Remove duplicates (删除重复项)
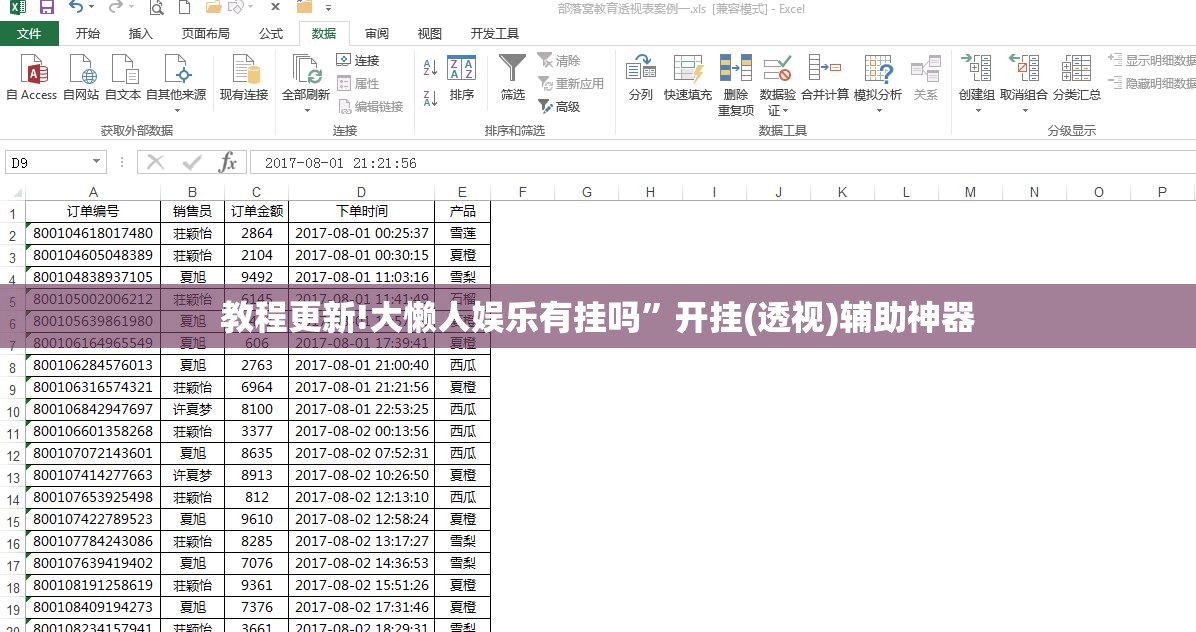This screenshot has width=1196, height=632. (735, 85)
